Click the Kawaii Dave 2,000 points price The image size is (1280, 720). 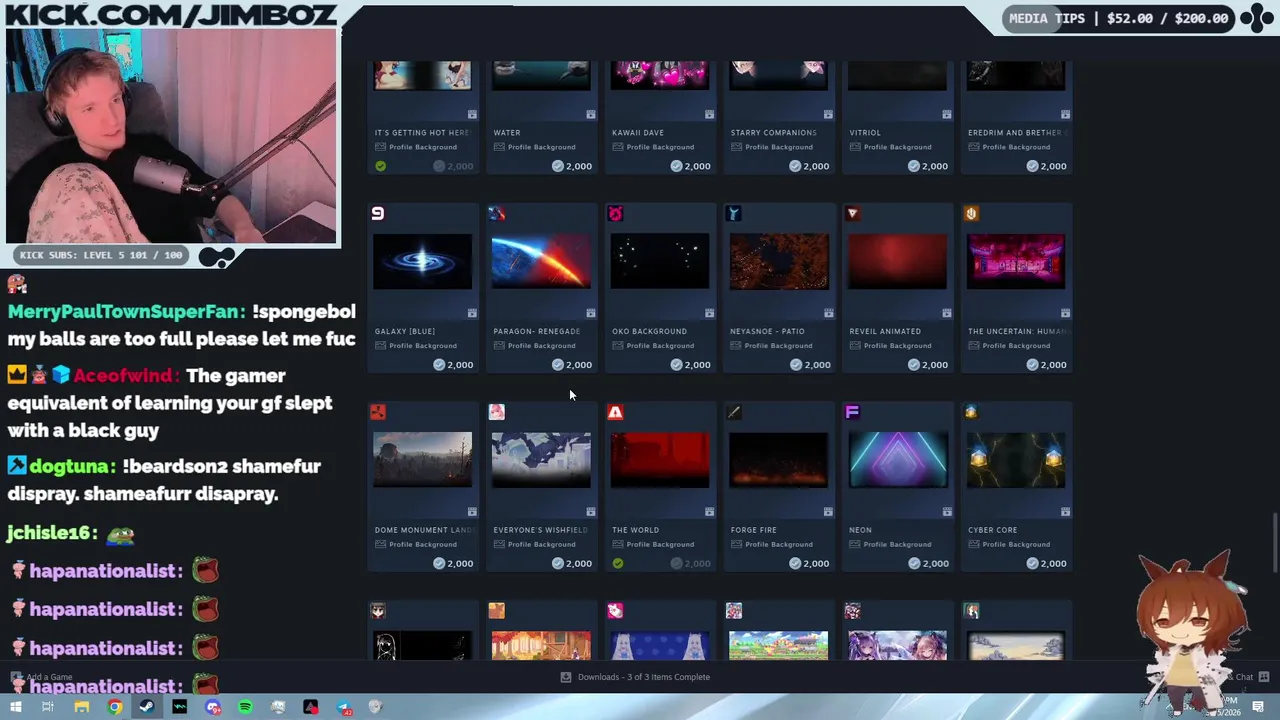[x=691, y=166]
